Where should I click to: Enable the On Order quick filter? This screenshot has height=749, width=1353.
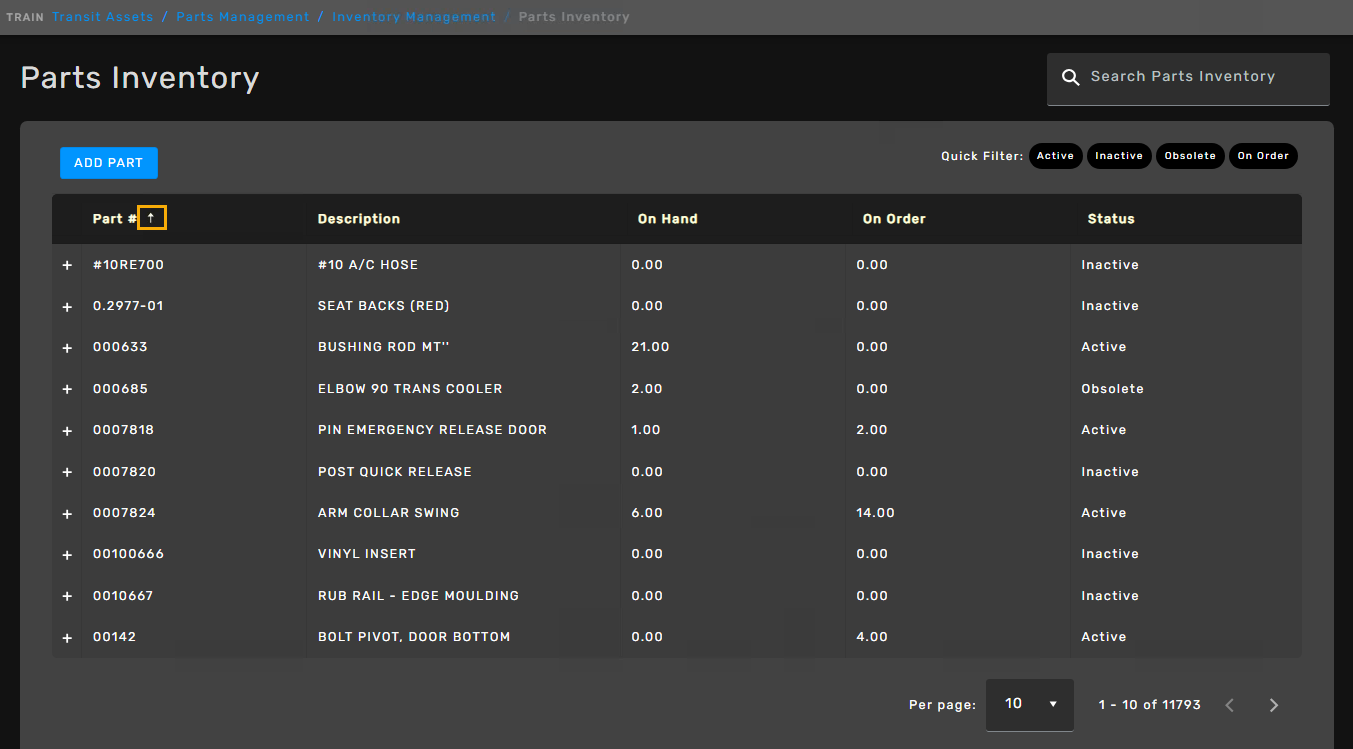pyautogui.click(x=1263, y=156)
